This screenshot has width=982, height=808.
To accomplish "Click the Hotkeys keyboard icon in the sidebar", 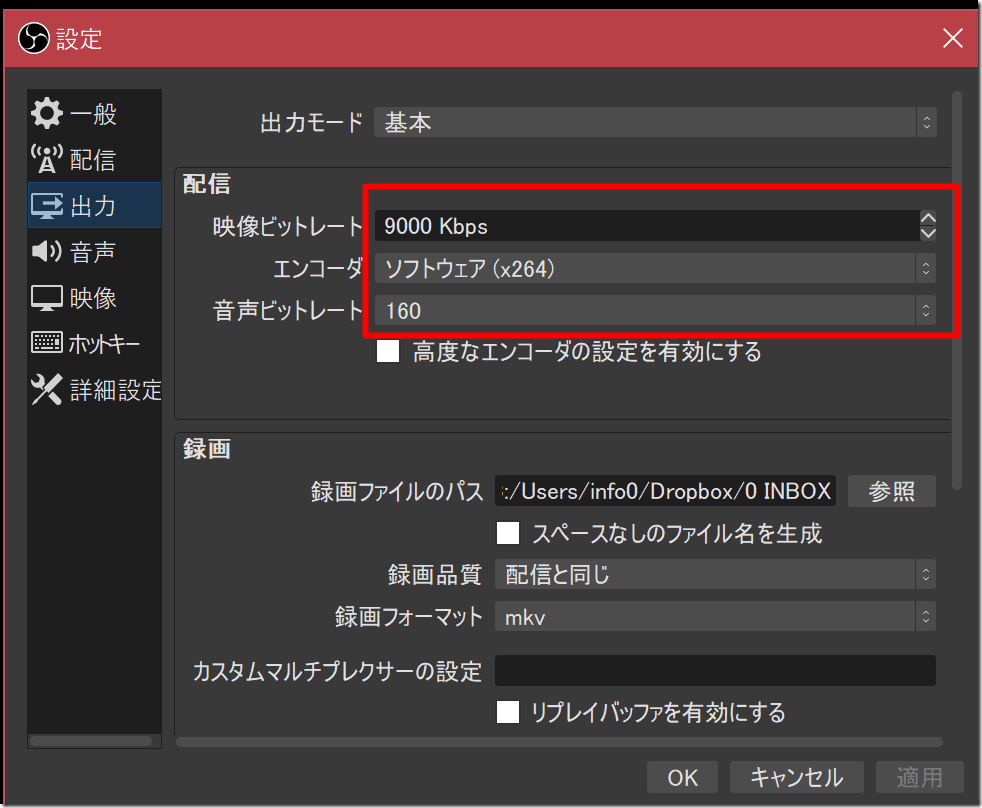I will tap(47, 343).
